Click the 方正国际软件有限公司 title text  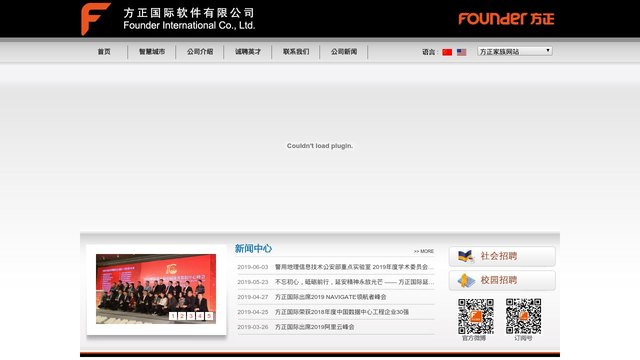(189, 13)
